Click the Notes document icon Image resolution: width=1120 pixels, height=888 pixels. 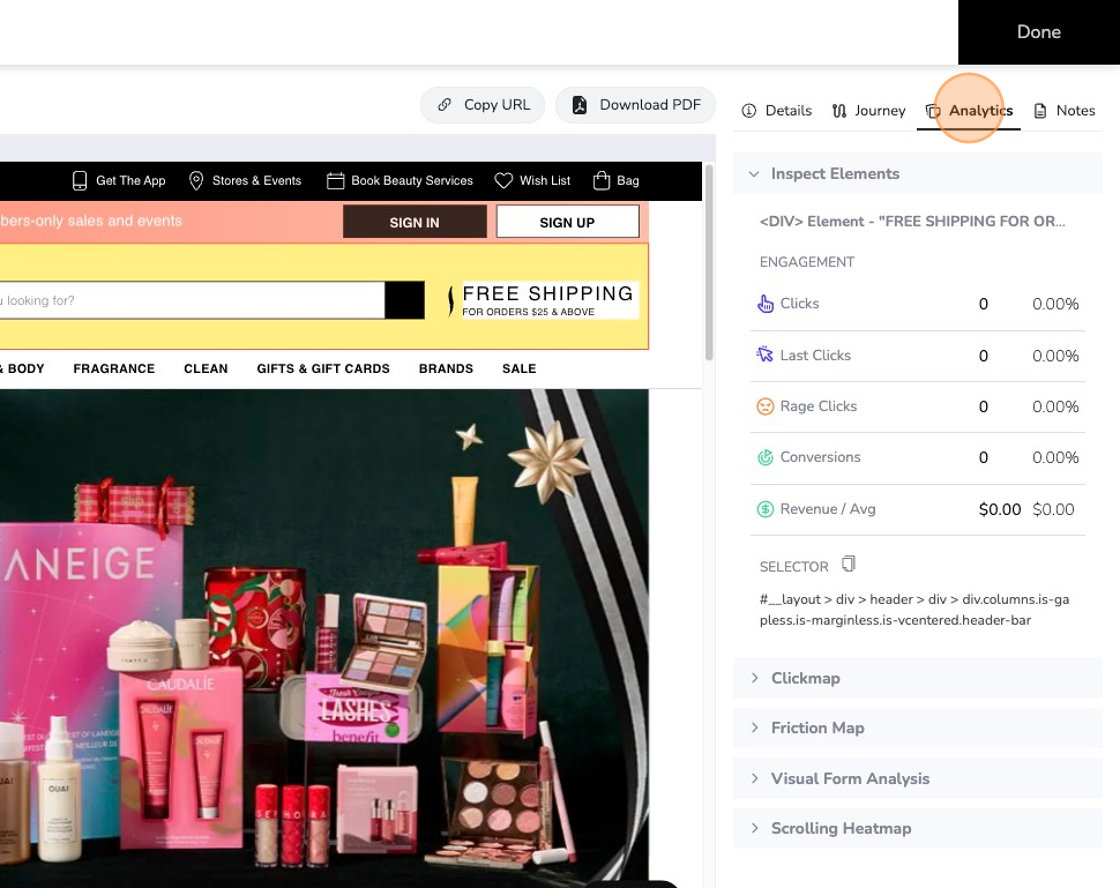click(x=1040, y=111)
